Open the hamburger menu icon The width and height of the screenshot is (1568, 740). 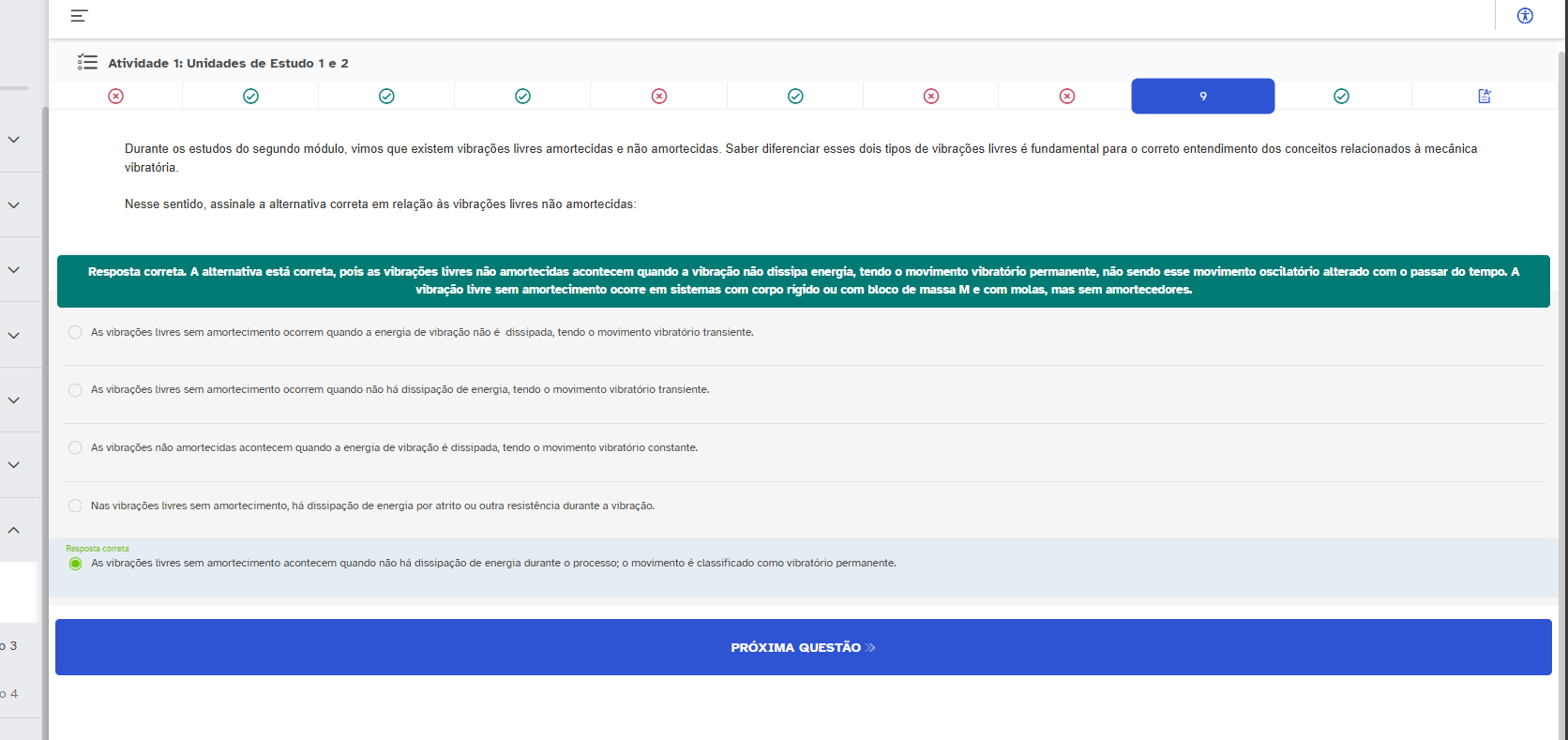click(x=79, y=16)
